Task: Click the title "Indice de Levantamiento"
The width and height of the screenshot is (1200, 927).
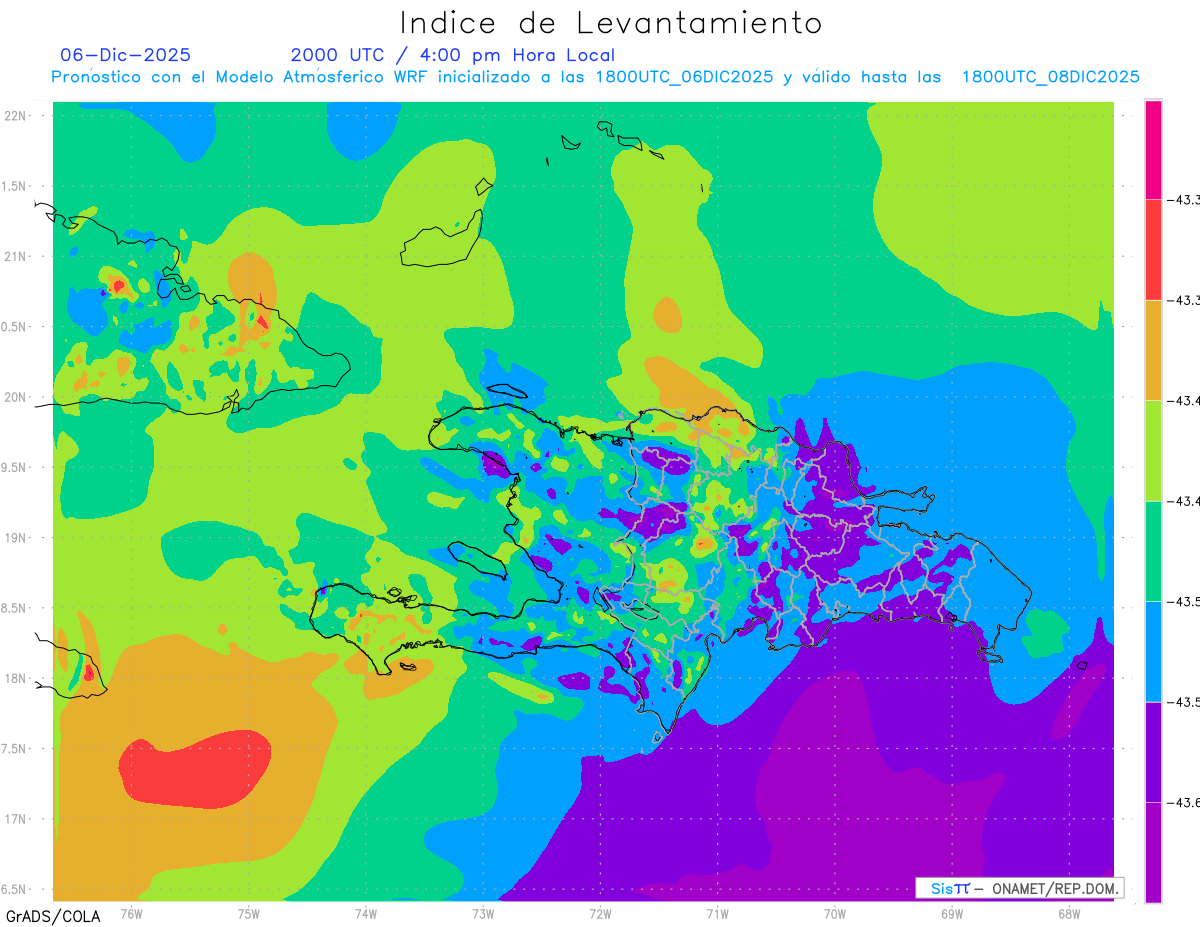Action: point(611,22)
